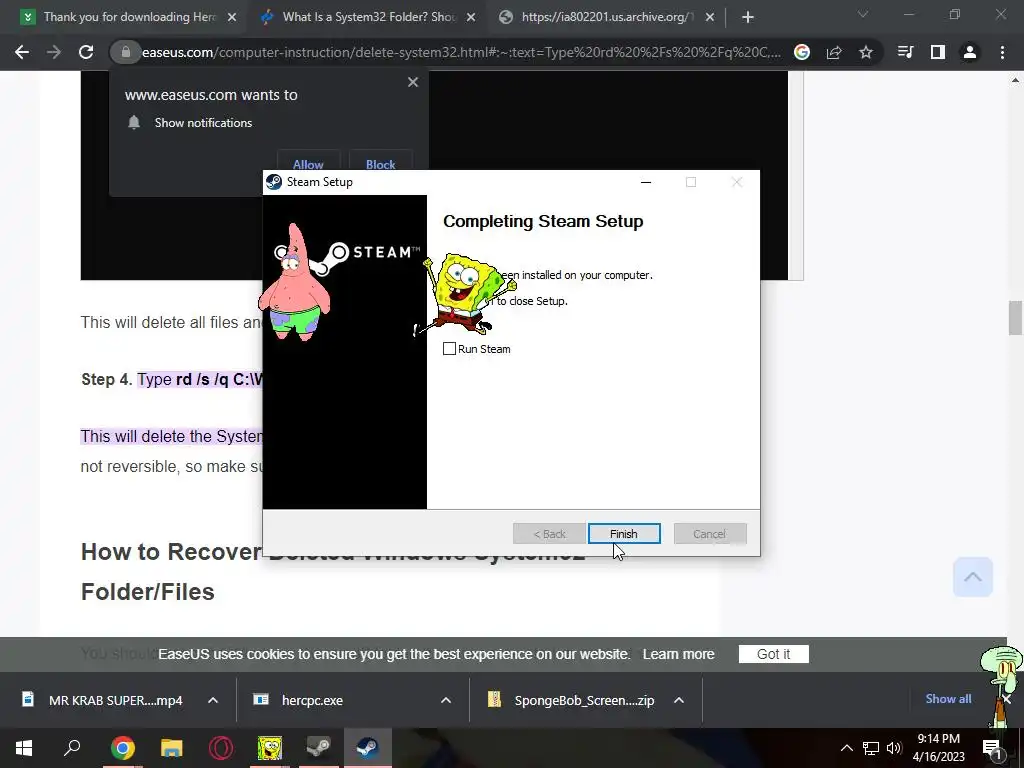Go back with Chrome's back arrow
Screen dimensions: 1024x768
(22, 52)
